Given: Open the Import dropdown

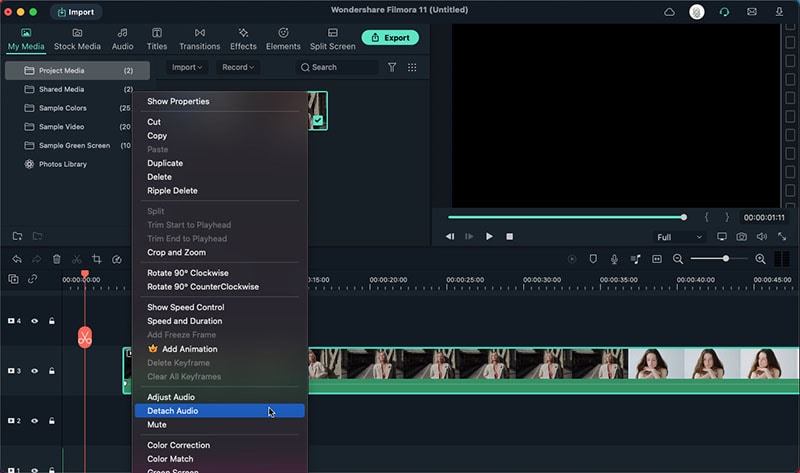Looking at the screenshot, I should coord(187,67).
